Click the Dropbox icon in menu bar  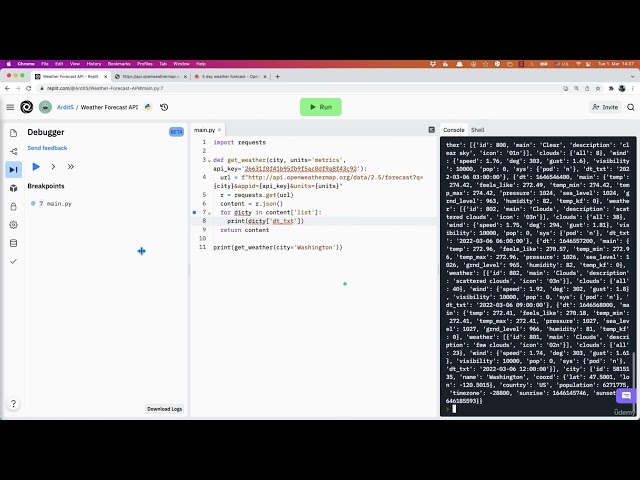(433, 64)
